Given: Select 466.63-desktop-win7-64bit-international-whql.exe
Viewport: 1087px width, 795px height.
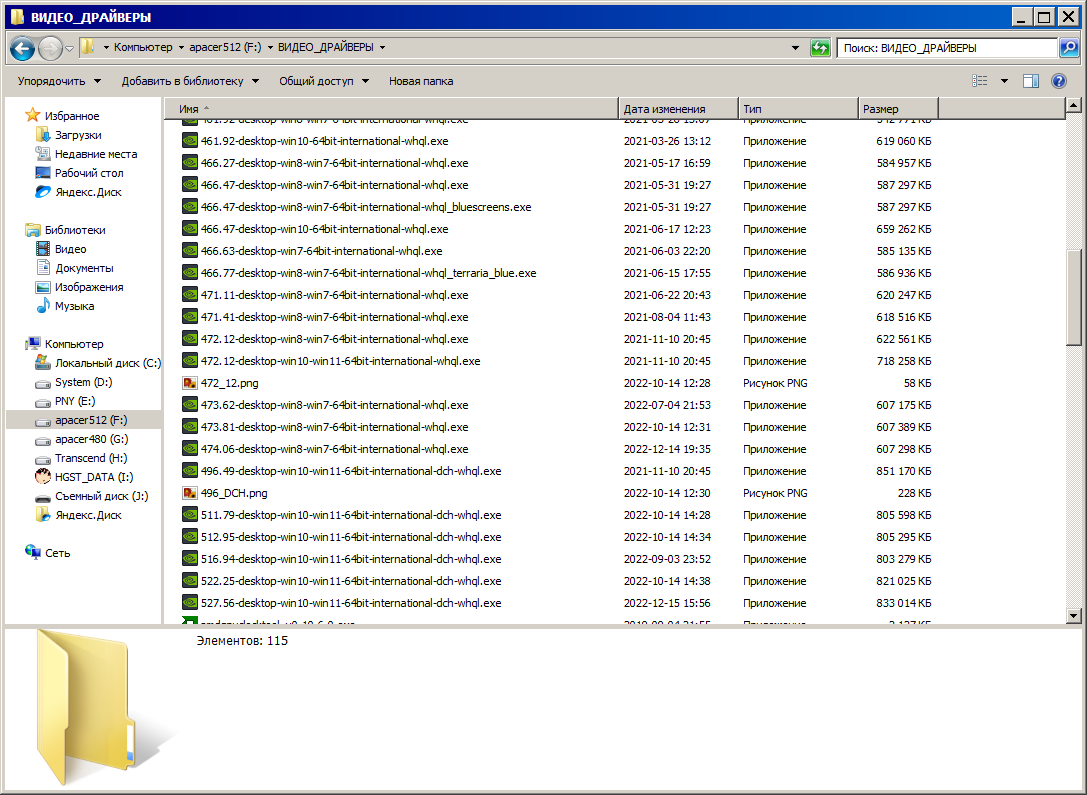Looking at the screenshot, I should pos(321,251).
